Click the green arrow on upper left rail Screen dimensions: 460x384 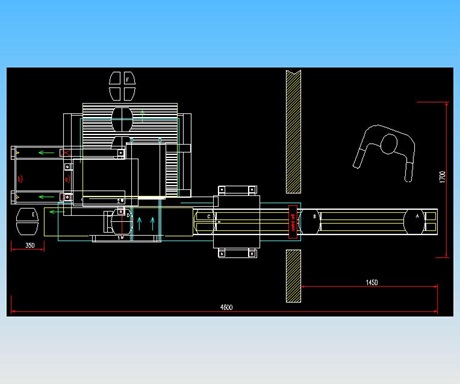click(x=46, y=153)
